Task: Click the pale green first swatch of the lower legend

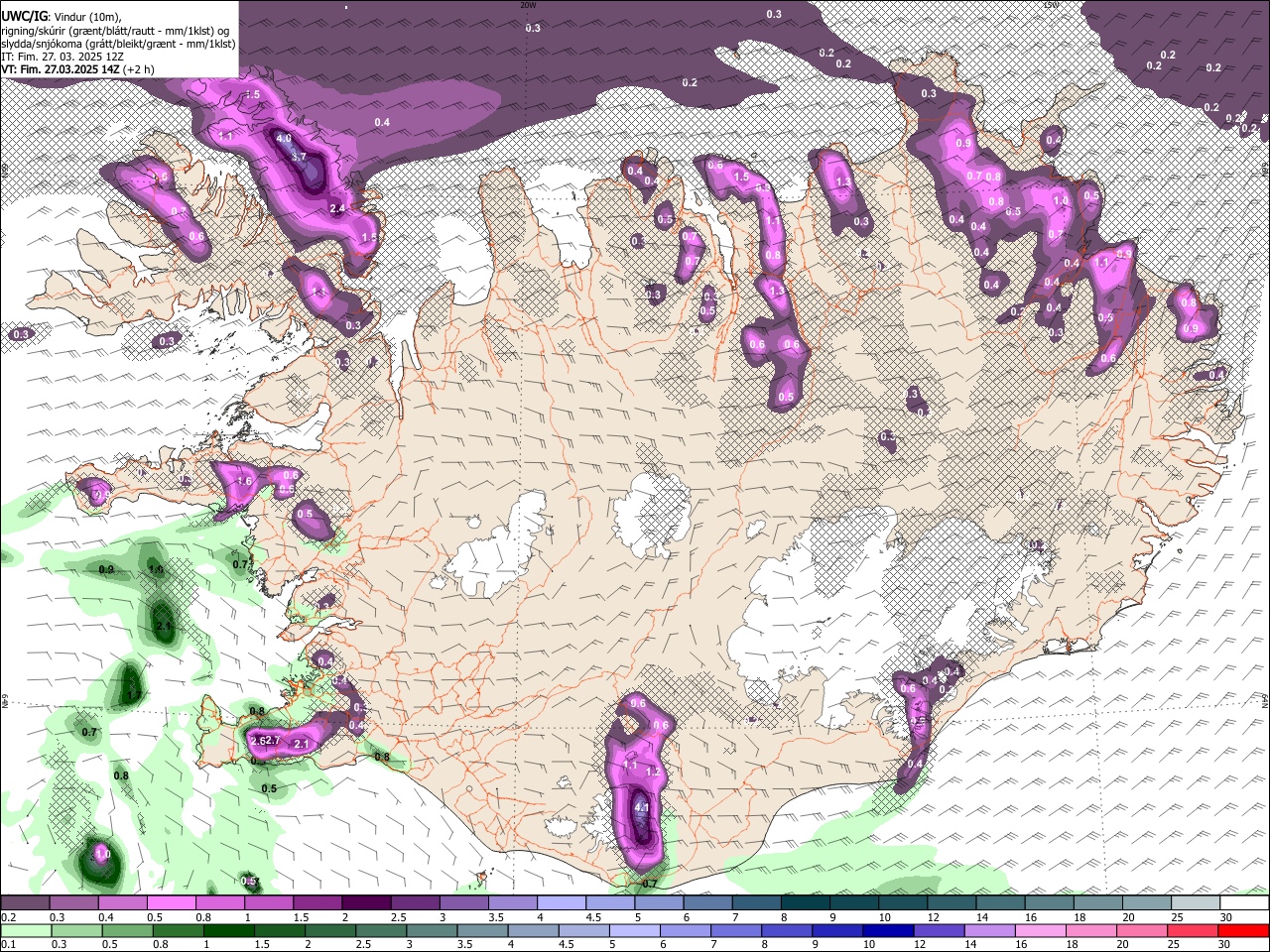Action: 27,930
